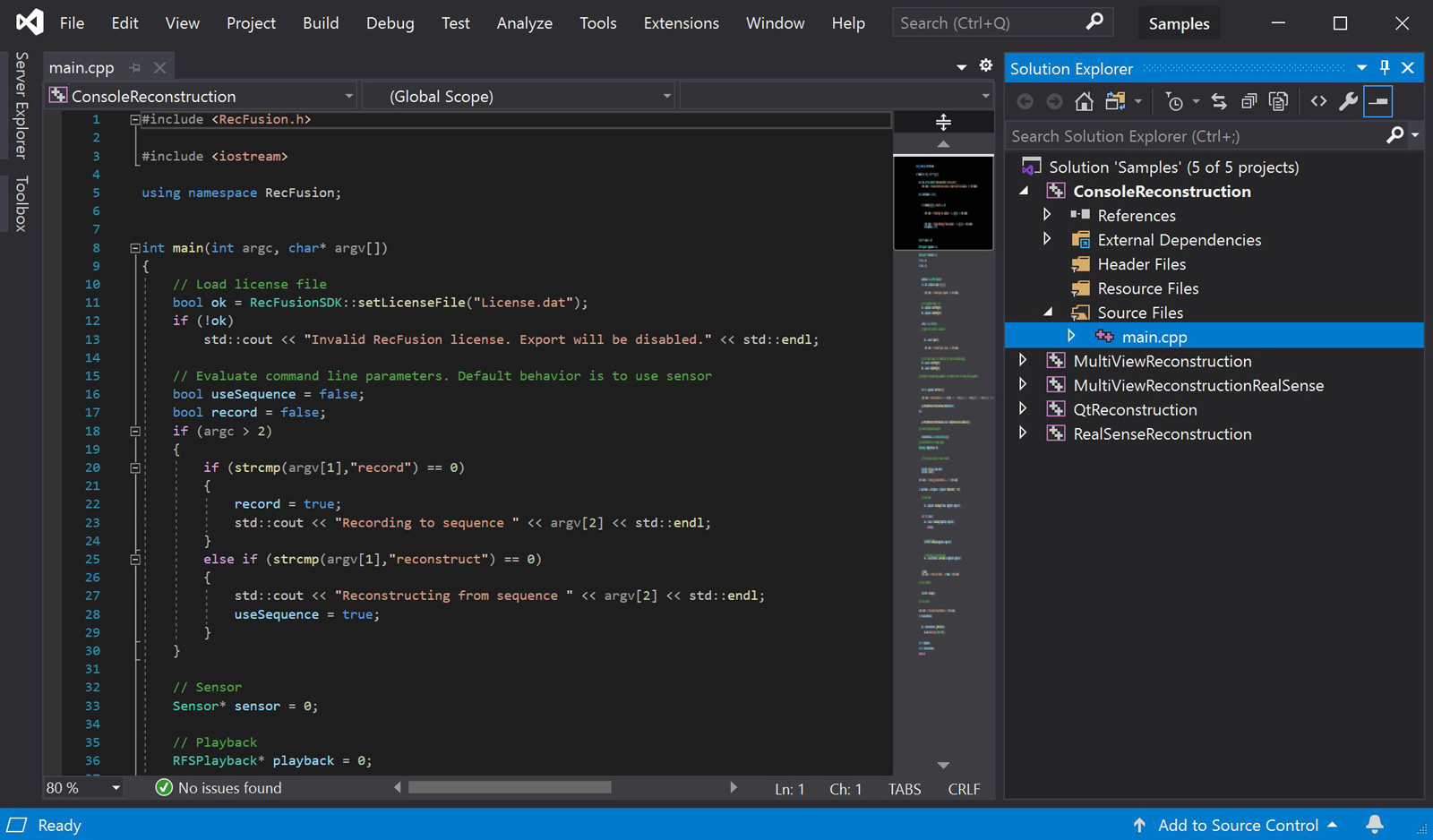The width and height of the screenshot is (1433, 840).
Task: Toggle Show All Files in Solution Explorer
Action: [x=1278, y=102]
